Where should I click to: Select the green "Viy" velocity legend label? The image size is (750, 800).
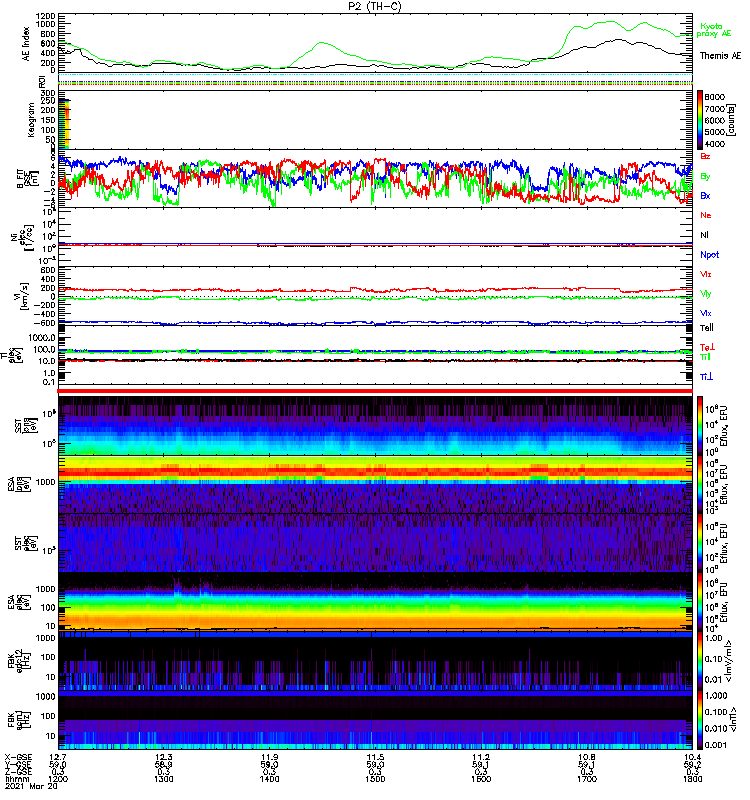click(706, 294)
